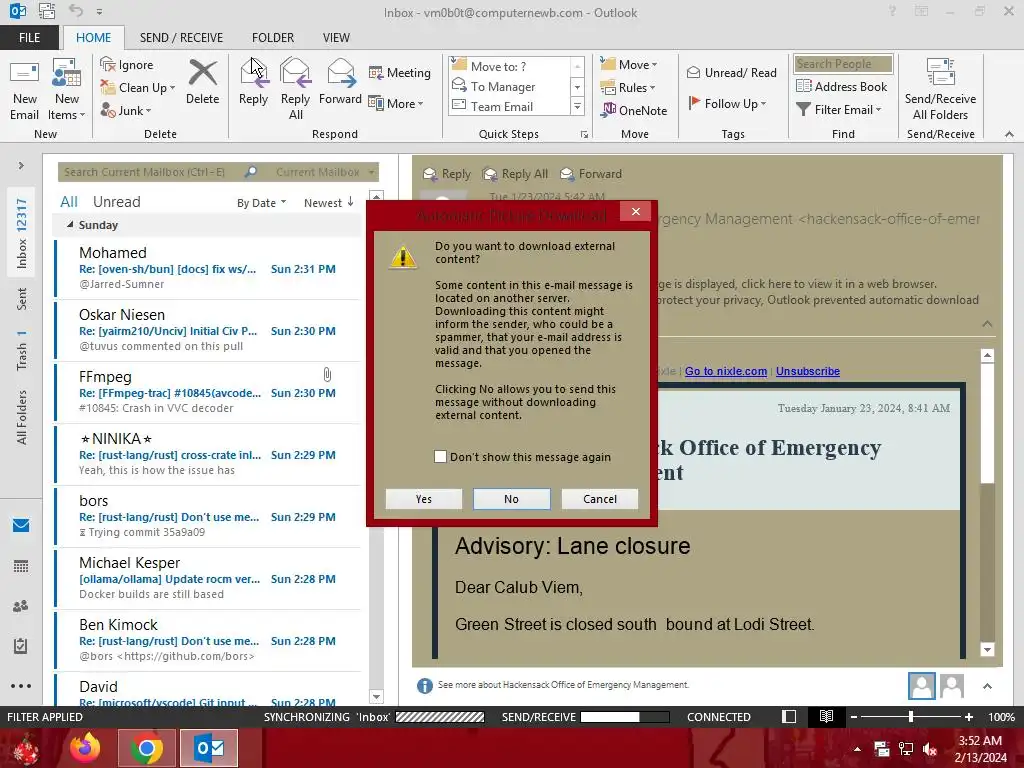Open the Follow Up flag menu
Screen dimensions: 1024x768
pos(727,103)
